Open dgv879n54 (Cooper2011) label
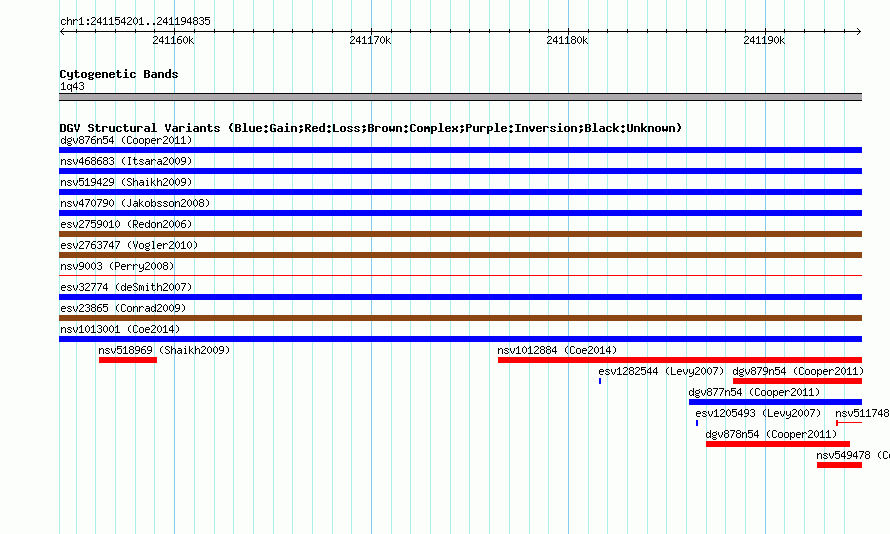 point(798,371)
